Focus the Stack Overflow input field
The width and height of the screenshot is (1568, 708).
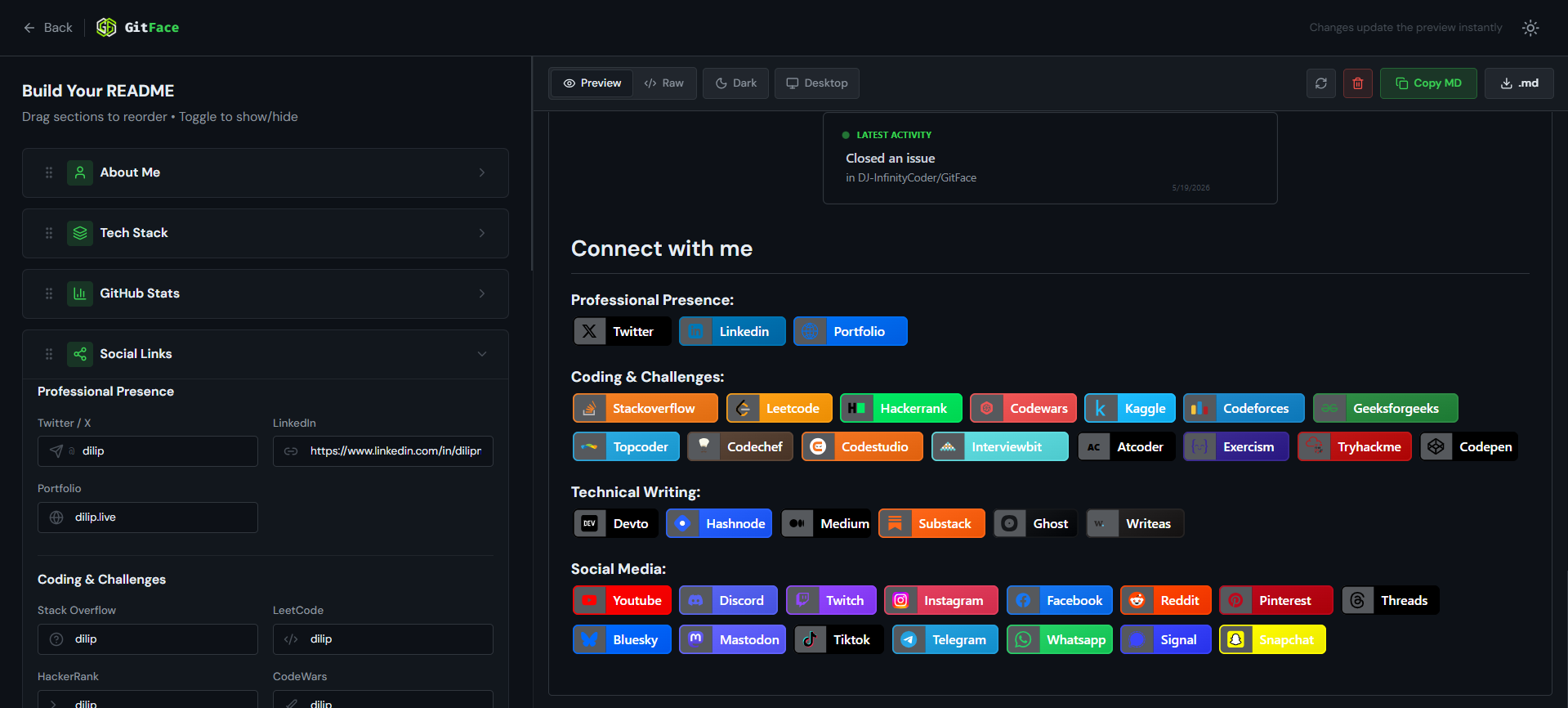click(148, 639)
